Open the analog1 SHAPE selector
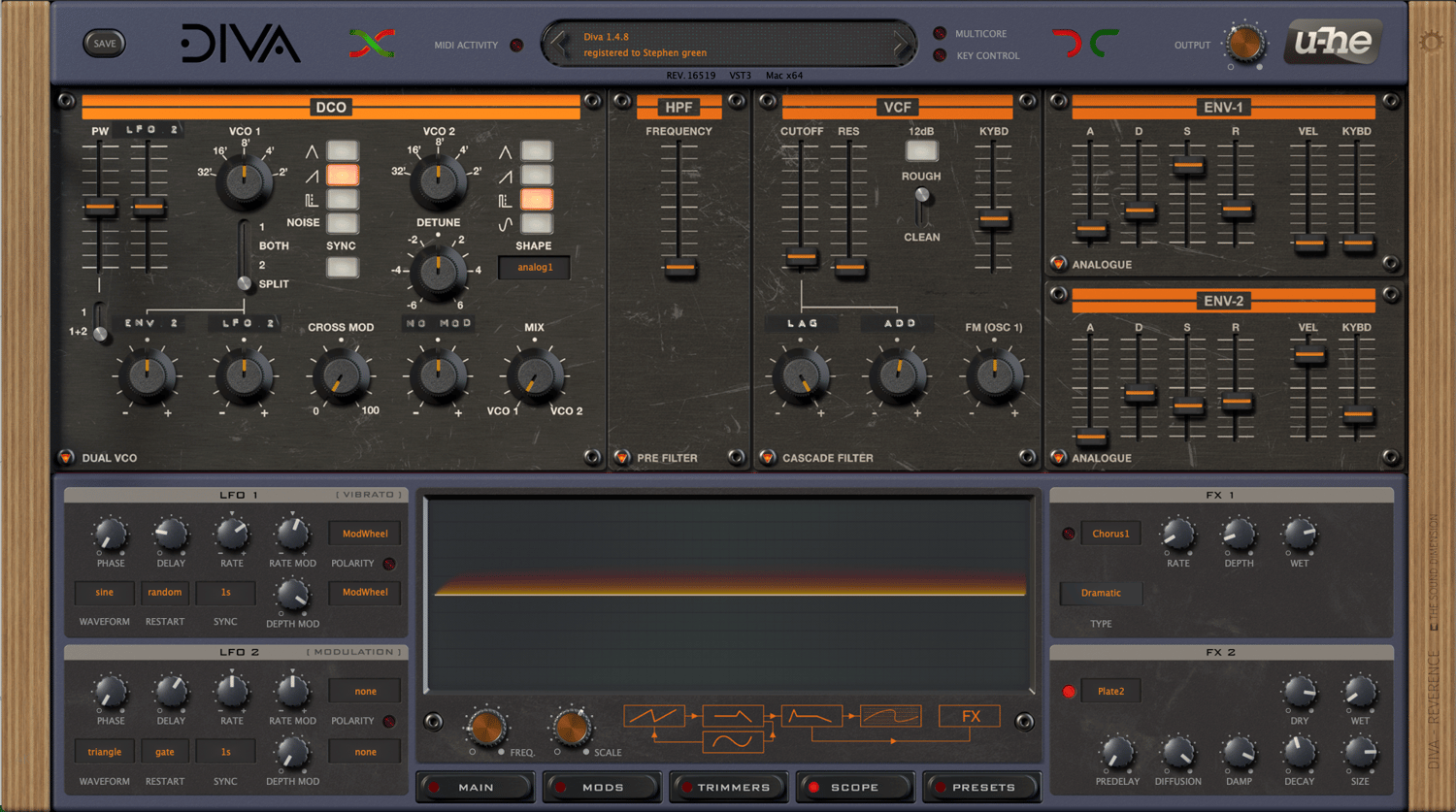This screenshot has width=1456, height=812. tap(534, 268)
